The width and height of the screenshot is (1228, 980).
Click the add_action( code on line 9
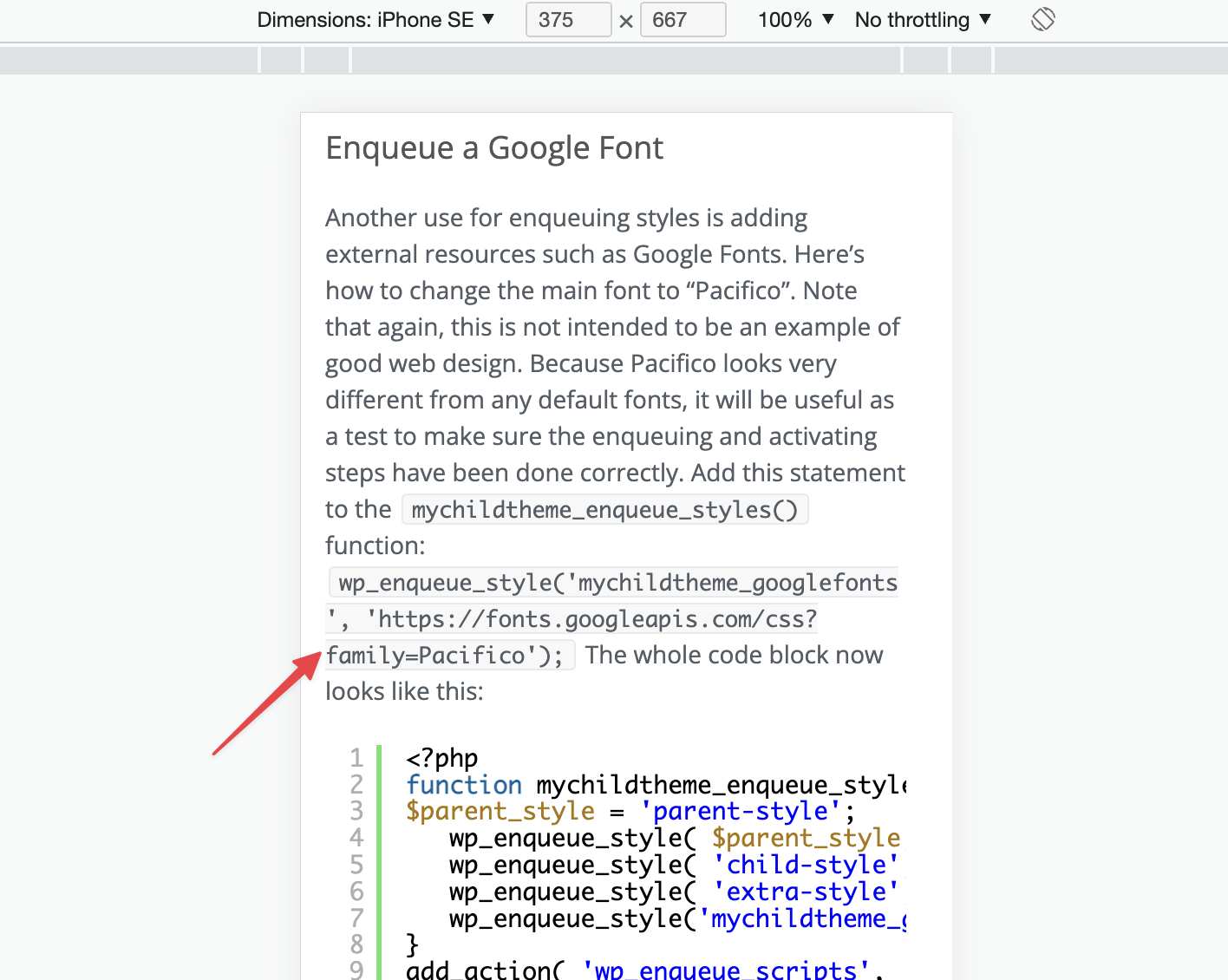[486, 970]
